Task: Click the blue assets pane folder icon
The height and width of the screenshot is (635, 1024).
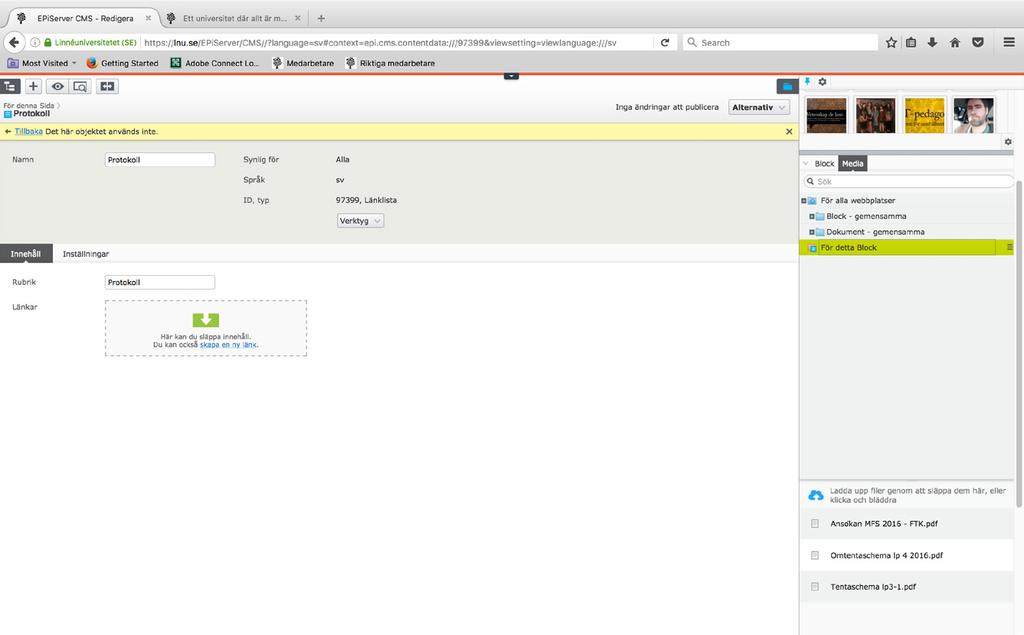Action: point(787,86)
